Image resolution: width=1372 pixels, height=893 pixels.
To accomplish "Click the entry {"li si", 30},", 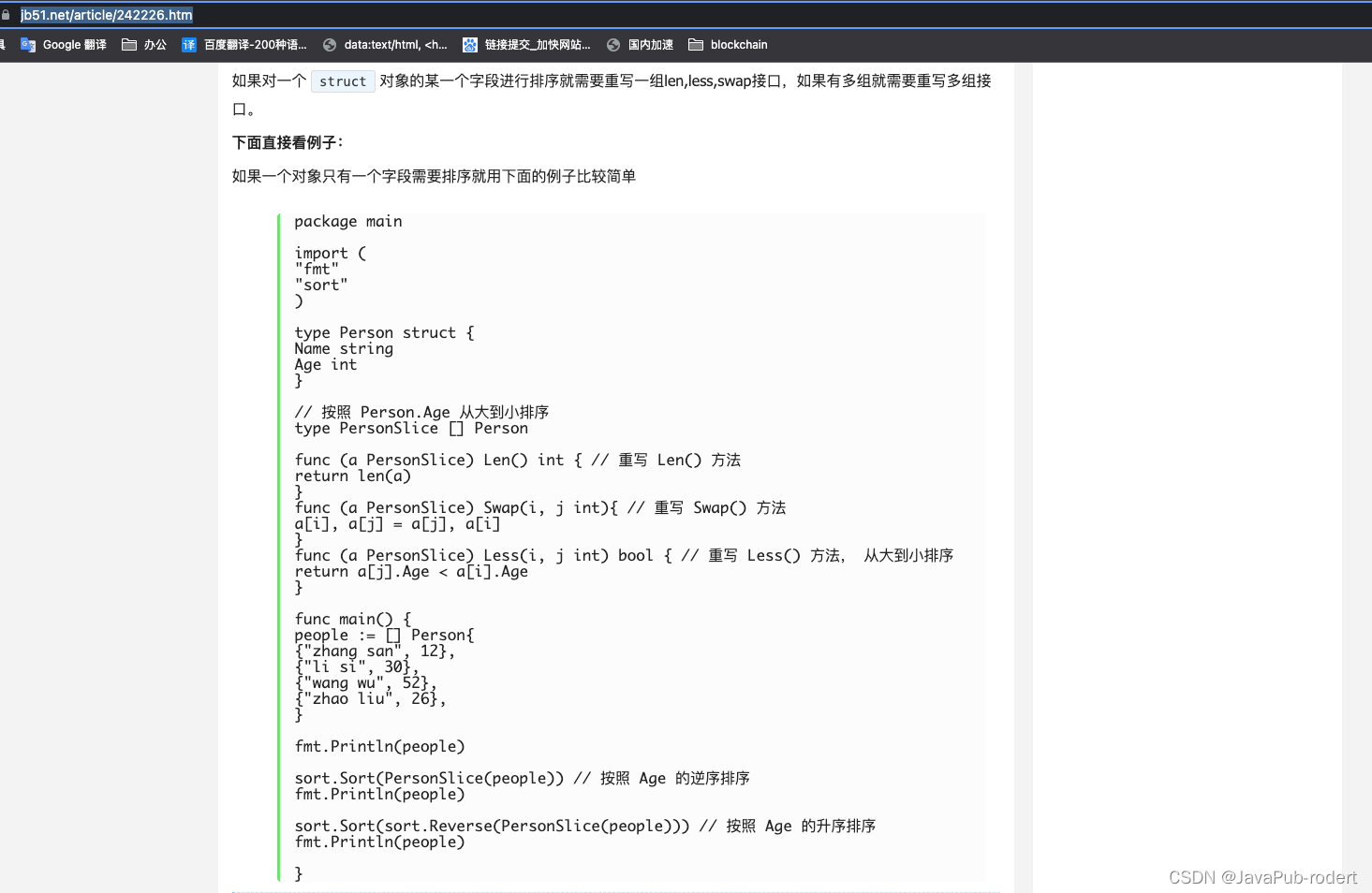I will (357, 667).
